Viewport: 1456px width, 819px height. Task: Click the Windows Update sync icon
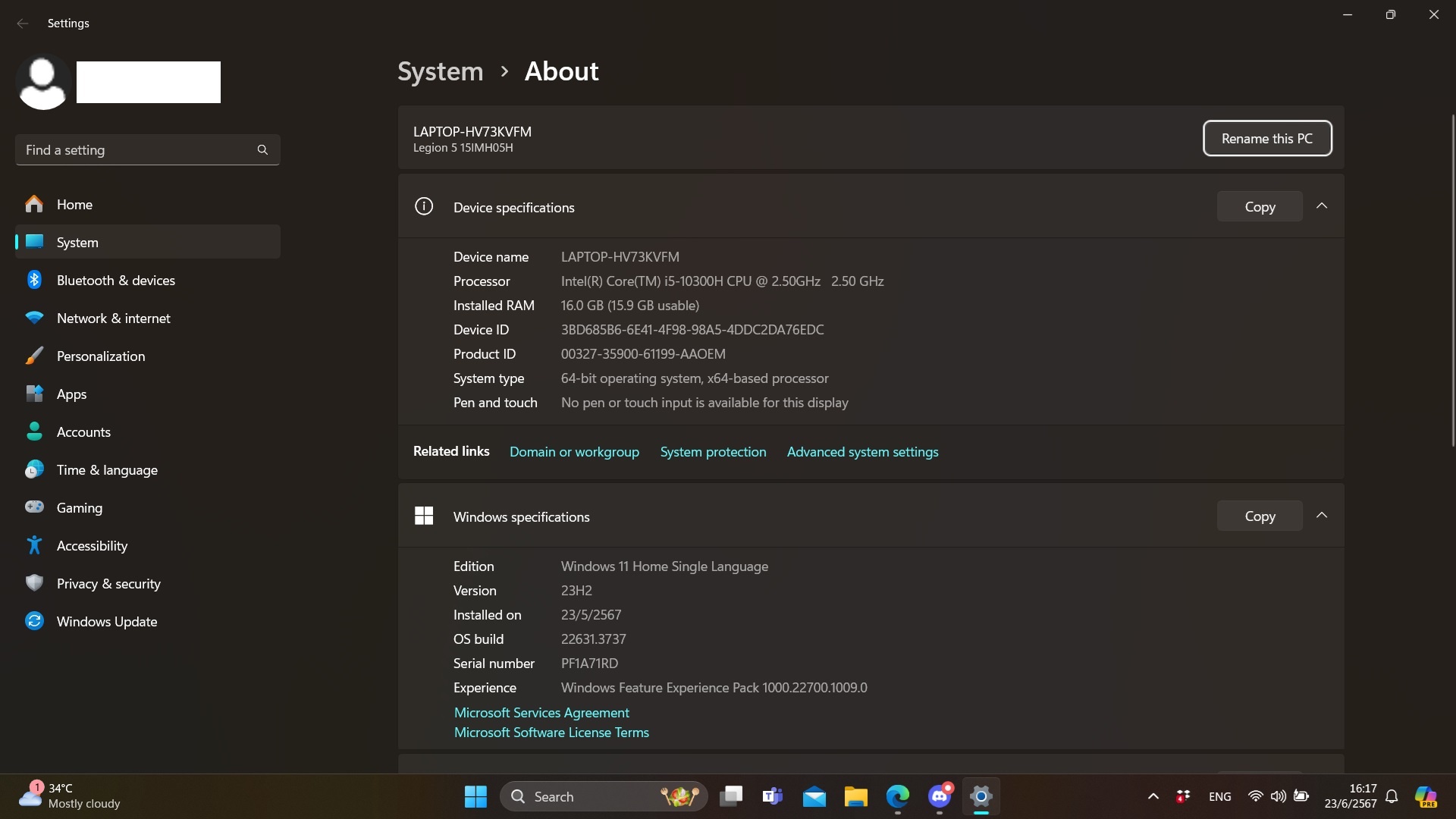tap(34, 621)
